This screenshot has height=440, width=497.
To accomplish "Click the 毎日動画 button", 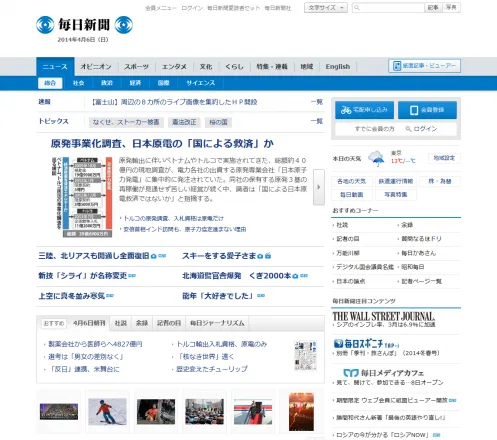I will pyautogui.click(x=351, y=195).
